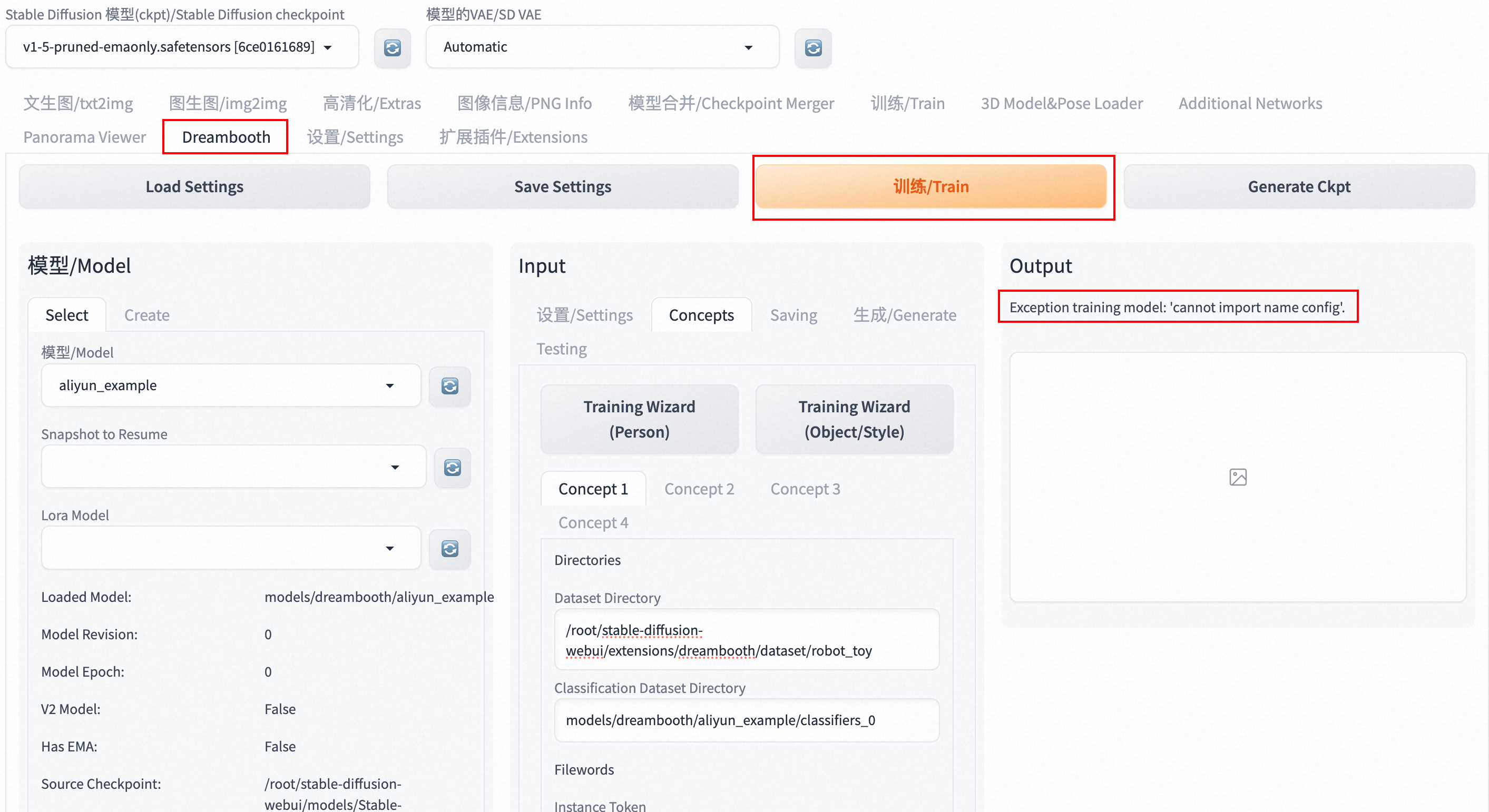Switch to the Dreambooth tab
This screenshot has width=1489, height=812.
coord(226,137)
